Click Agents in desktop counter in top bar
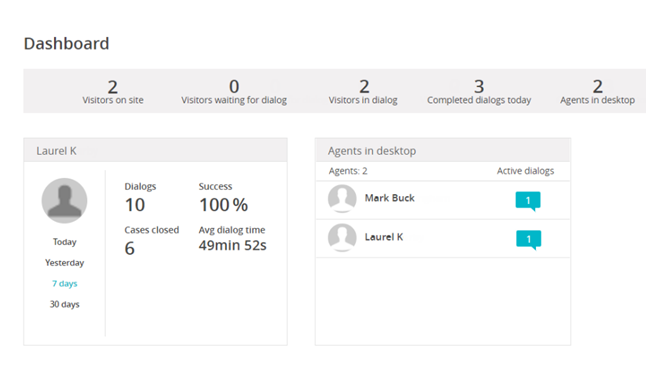 coord(597,92)
